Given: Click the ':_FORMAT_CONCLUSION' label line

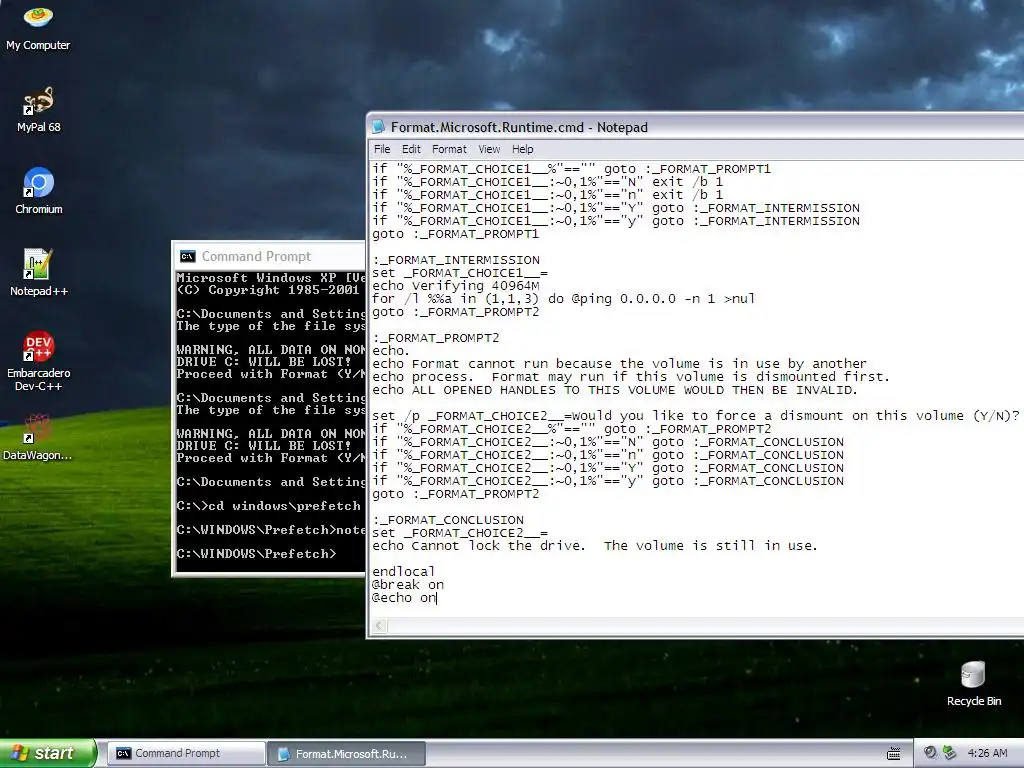Looking at the screenshot, I should [x=448, y=520].
